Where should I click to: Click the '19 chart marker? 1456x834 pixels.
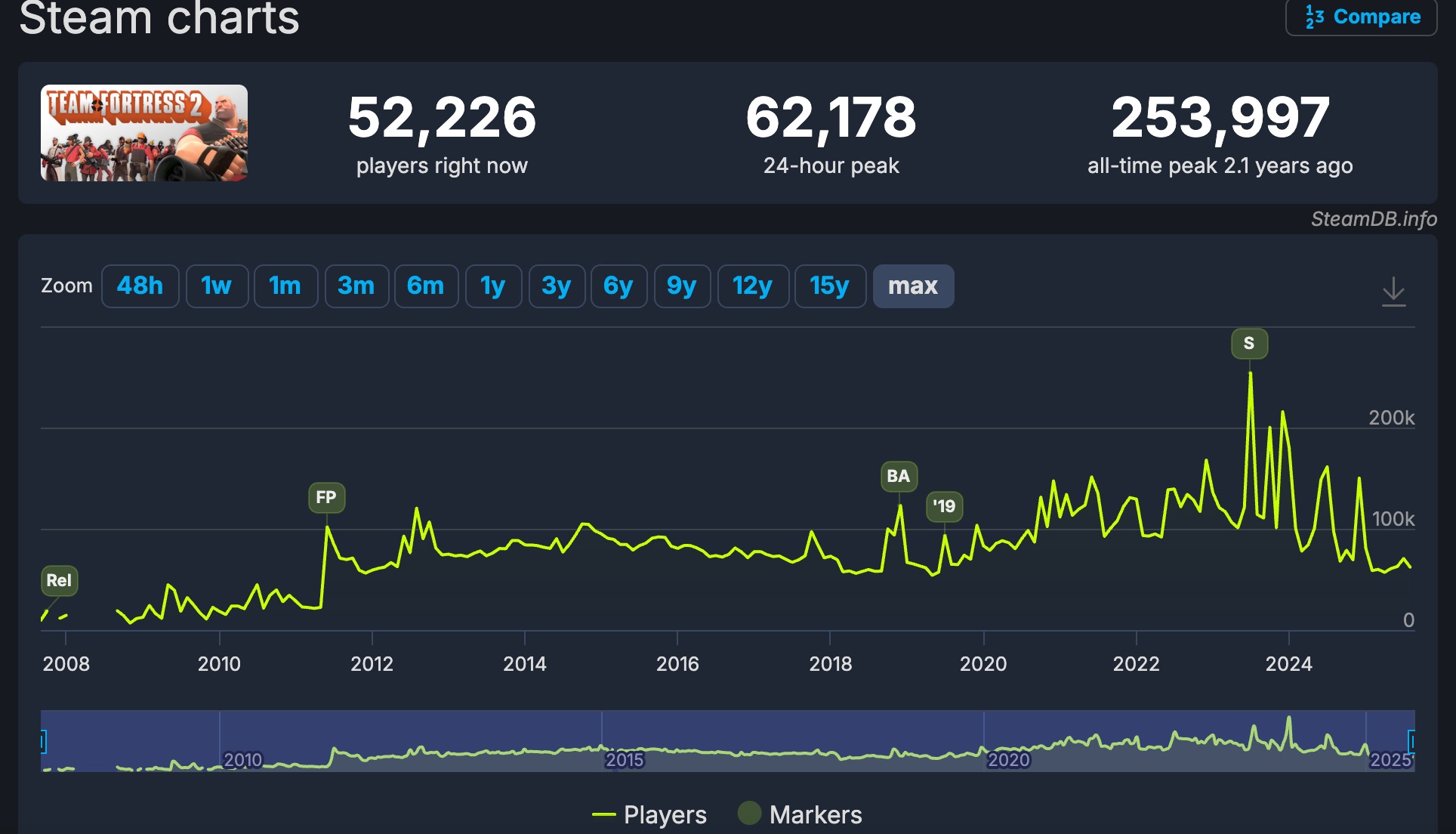(x=944, y=506)
